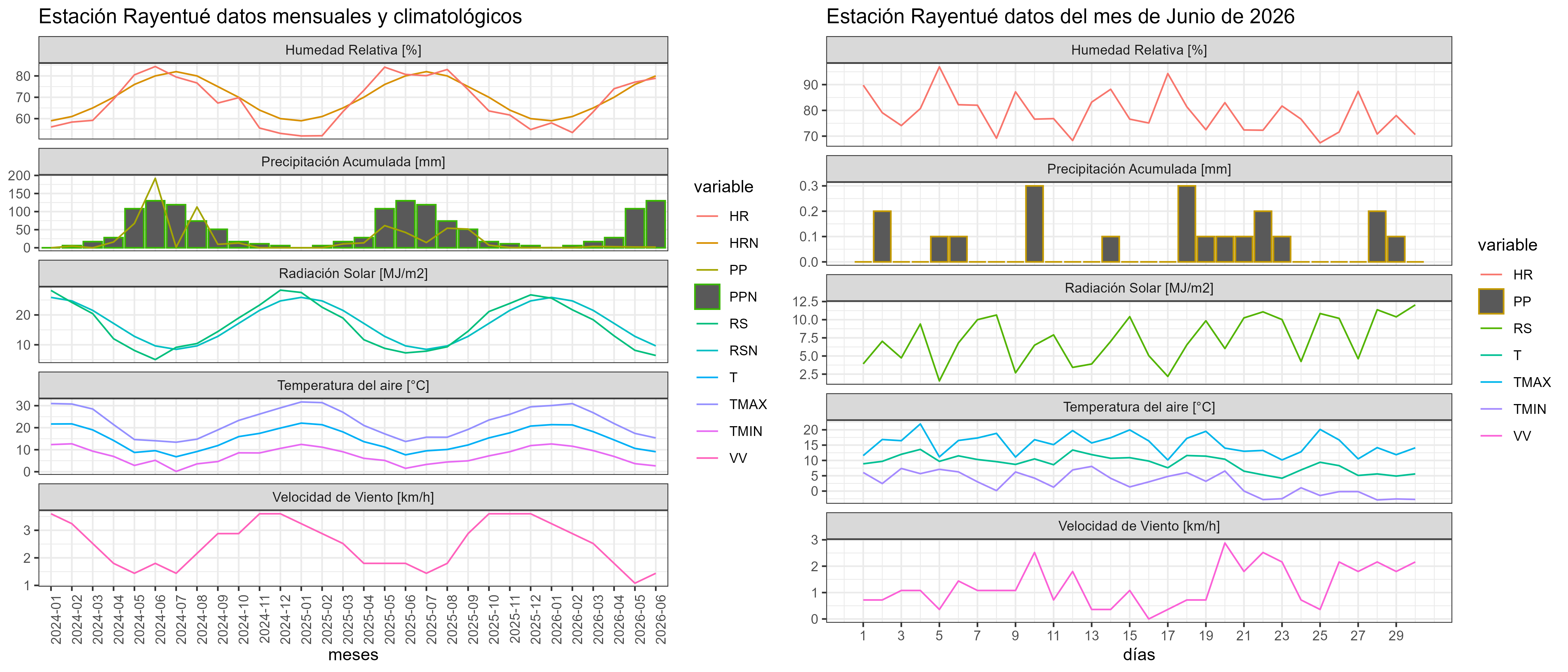
Task: Select "Humedad Relativa [%]" strip in the monthly chart
Action: tap(353, 50)
